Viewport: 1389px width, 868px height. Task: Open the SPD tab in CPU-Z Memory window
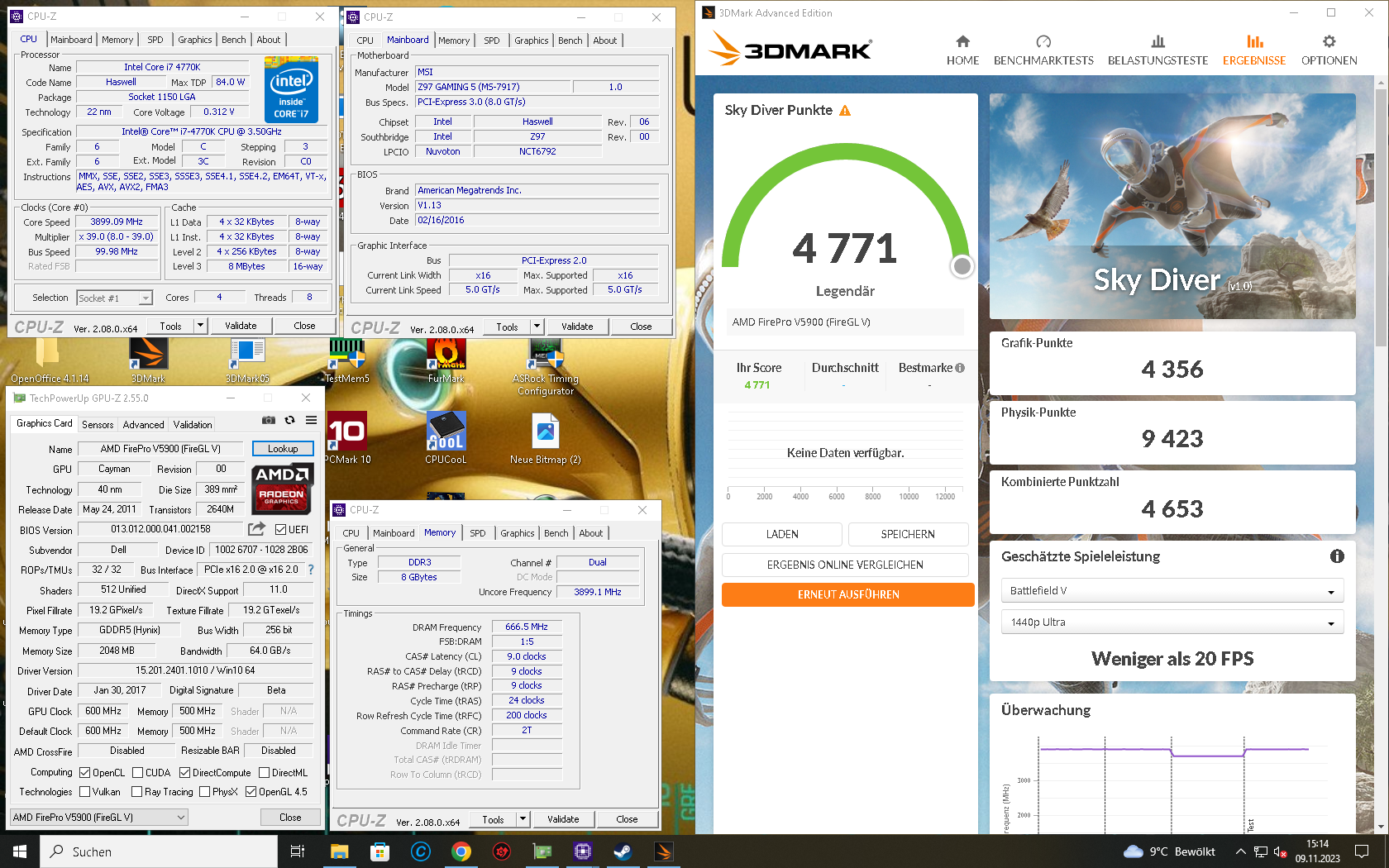click(478, 533)
